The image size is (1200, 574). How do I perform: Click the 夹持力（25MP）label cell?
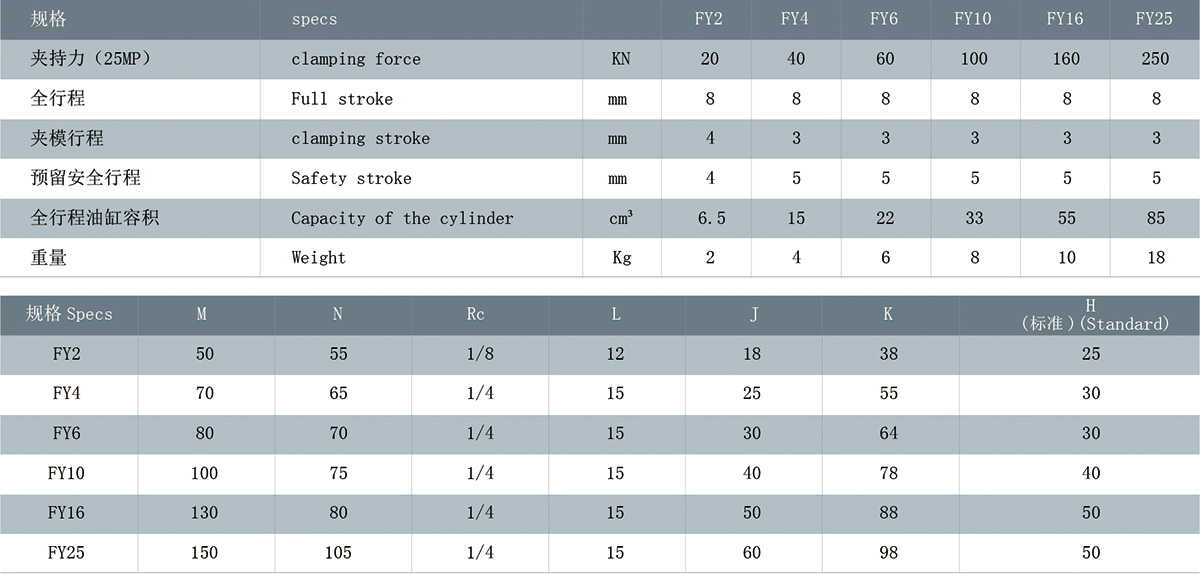click(92, 59)
